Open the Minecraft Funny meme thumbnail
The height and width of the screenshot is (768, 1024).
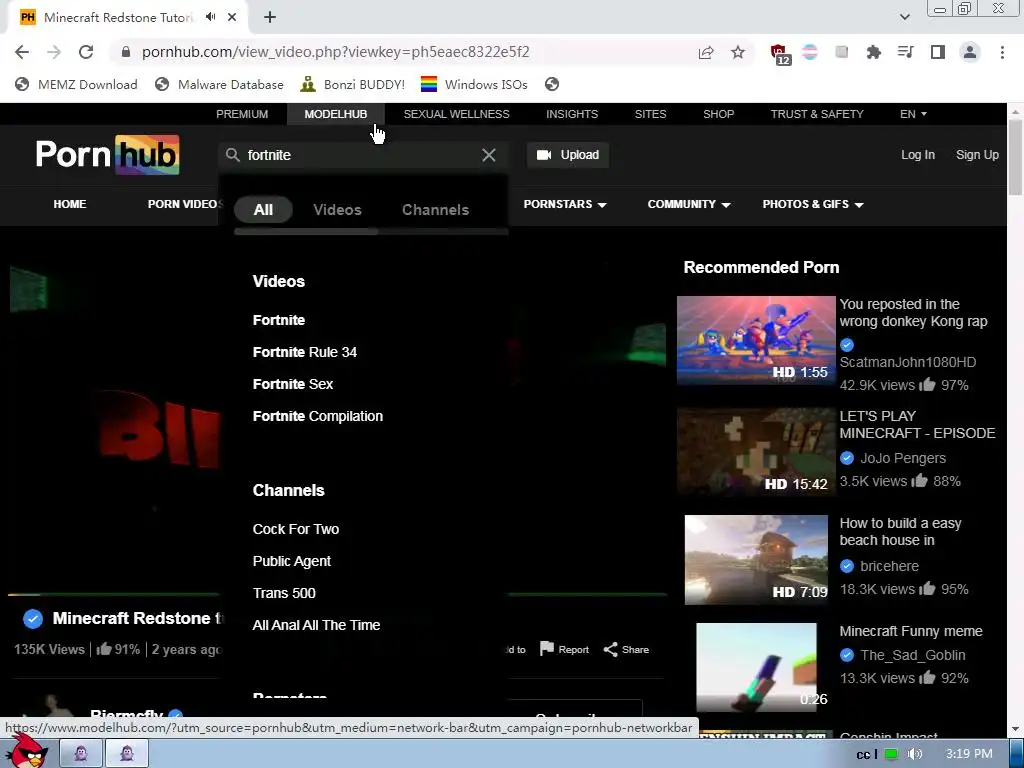(x=756, y=667)
